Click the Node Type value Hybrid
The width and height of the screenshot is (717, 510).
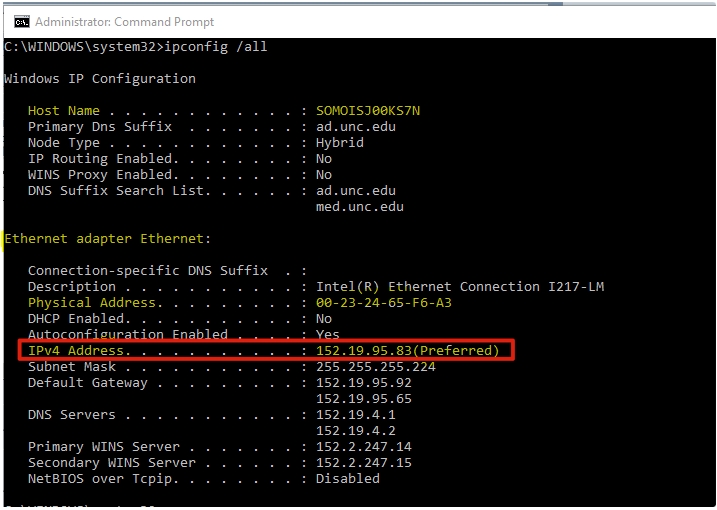point(340,143)
